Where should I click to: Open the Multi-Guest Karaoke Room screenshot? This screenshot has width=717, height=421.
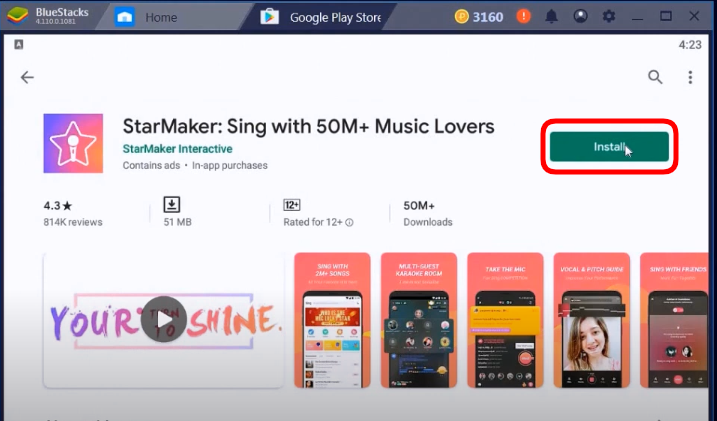(x=419, y=320)
